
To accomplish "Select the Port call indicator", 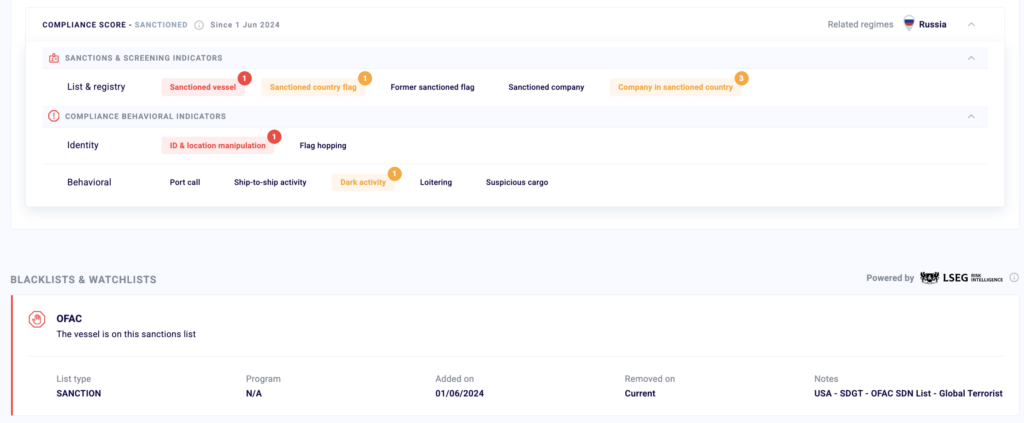I will 185,183.
